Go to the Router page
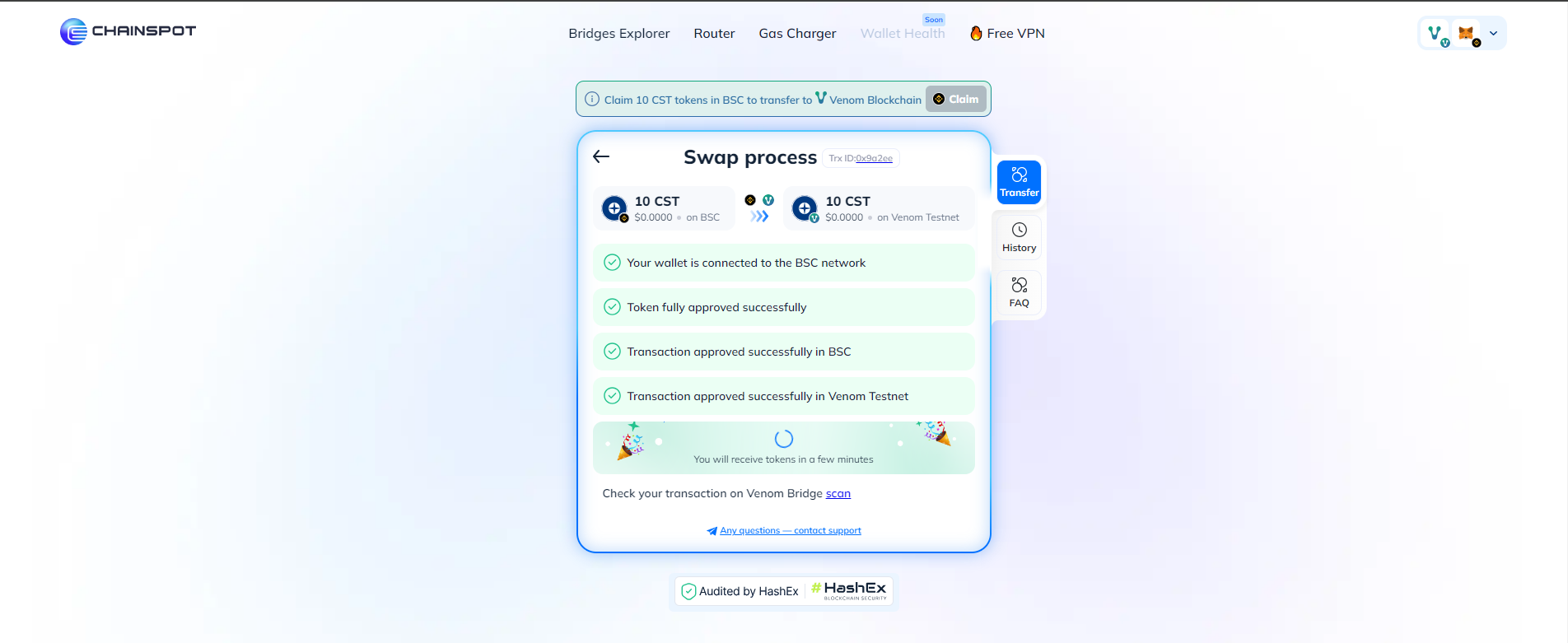The width and height of the screenshot is (1568, 643). click(x=714, y=34)
